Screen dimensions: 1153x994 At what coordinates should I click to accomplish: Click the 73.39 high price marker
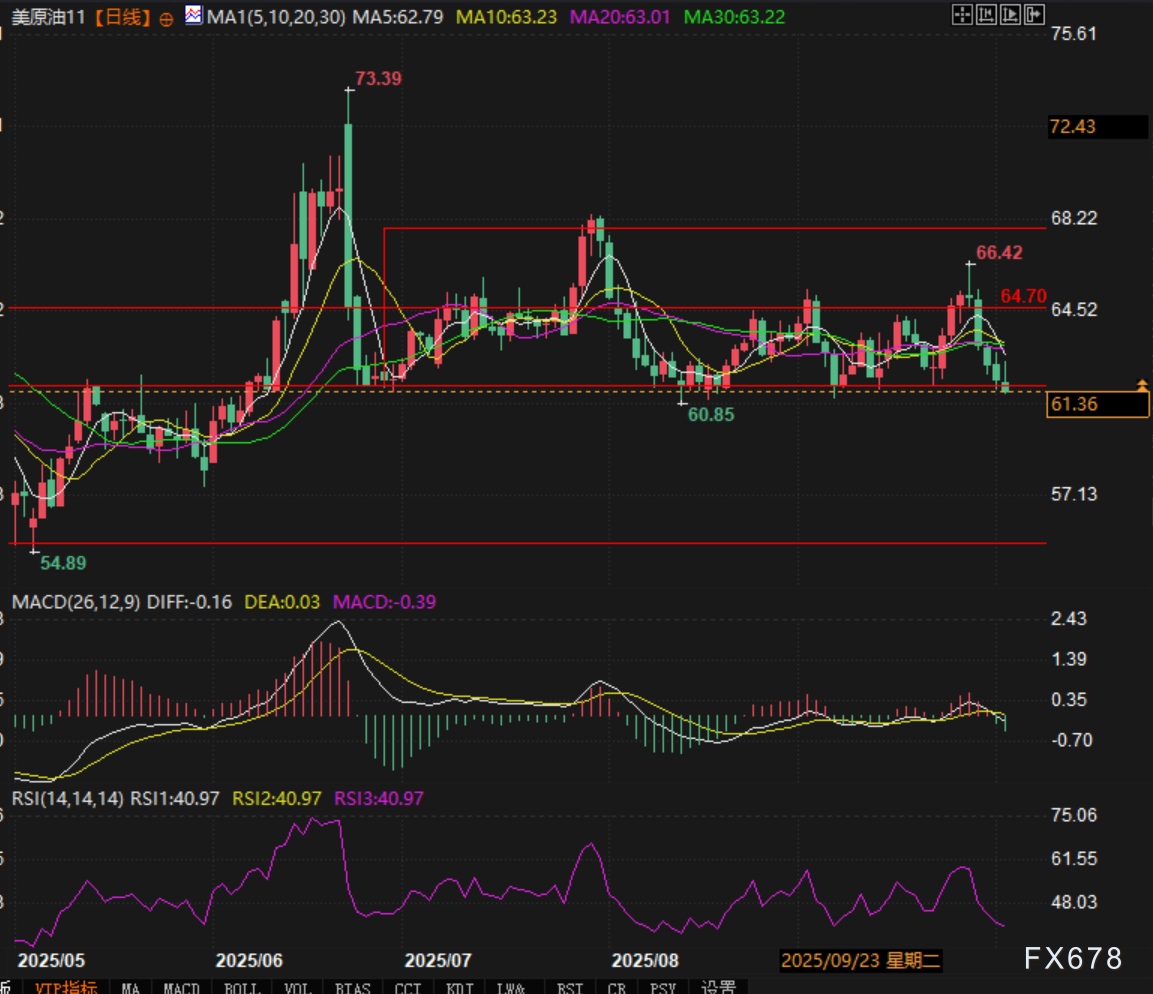(379, 79)
